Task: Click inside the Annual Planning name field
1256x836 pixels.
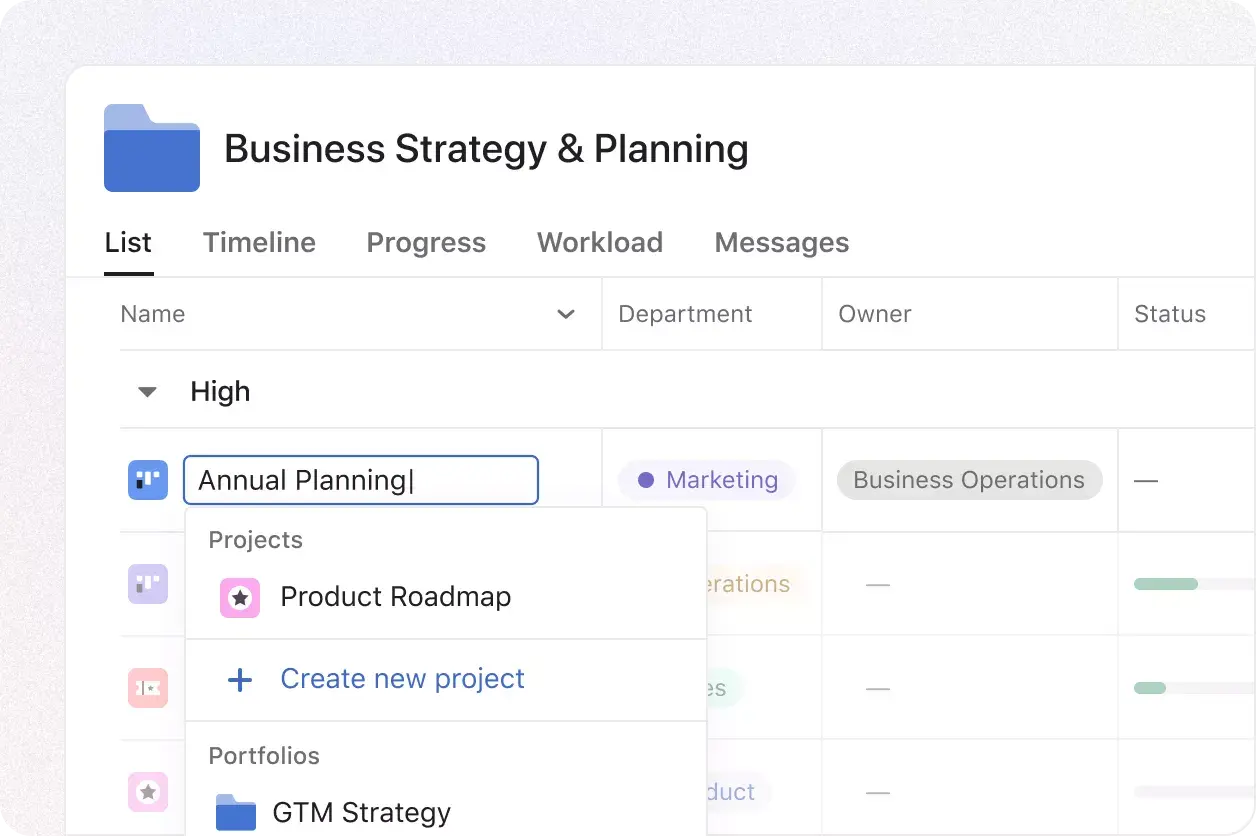Action: point(360,480)
